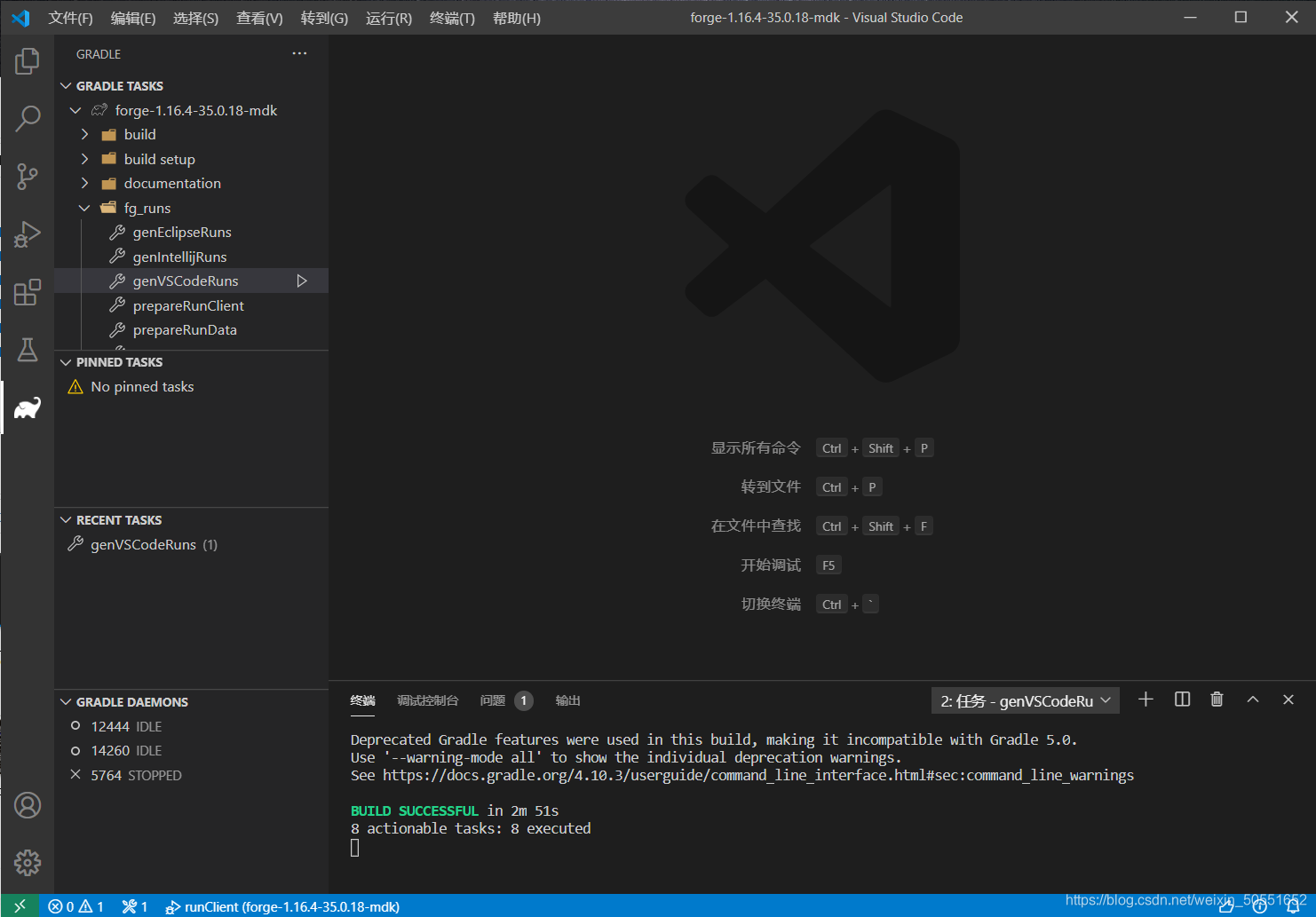Collapse the RECENT TASKS section
This screenshot has height=917, width=1316.
(66, 520)
